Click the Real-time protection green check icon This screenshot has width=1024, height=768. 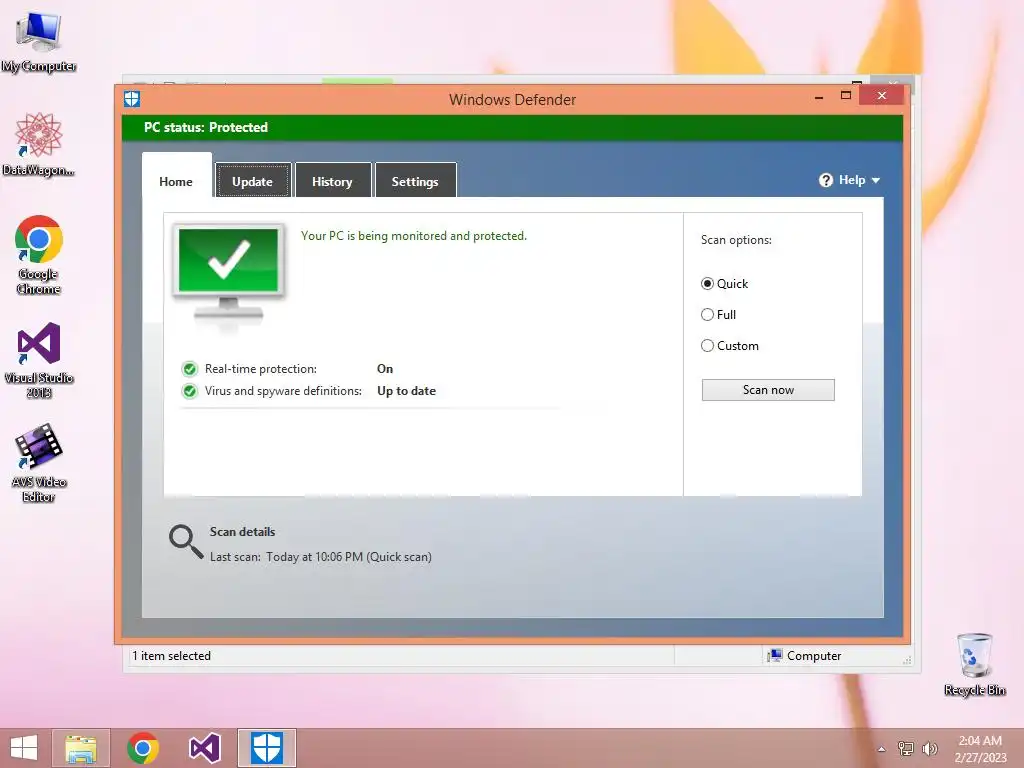point(189,369)
